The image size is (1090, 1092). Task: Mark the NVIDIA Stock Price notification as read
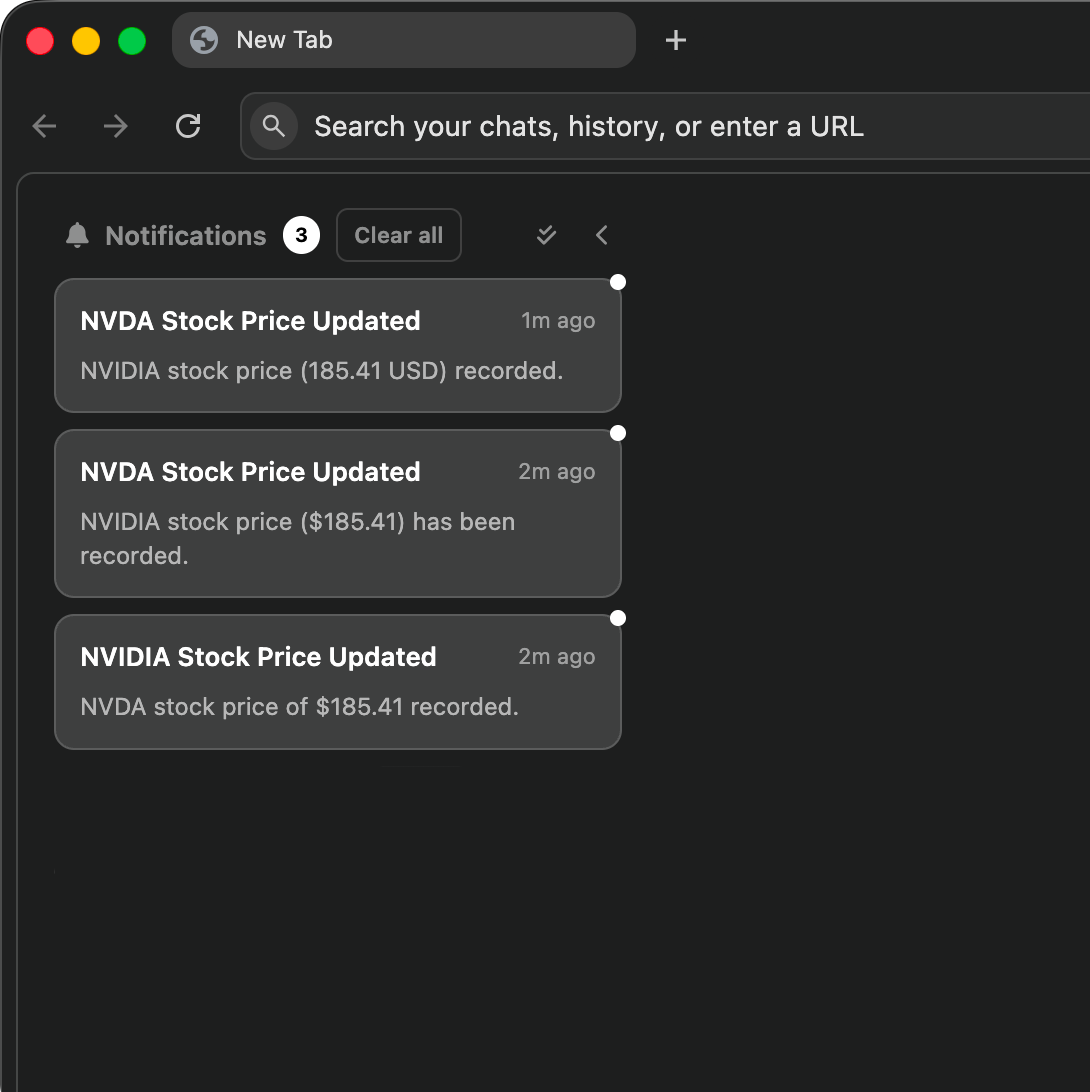(x=618, y=617)
